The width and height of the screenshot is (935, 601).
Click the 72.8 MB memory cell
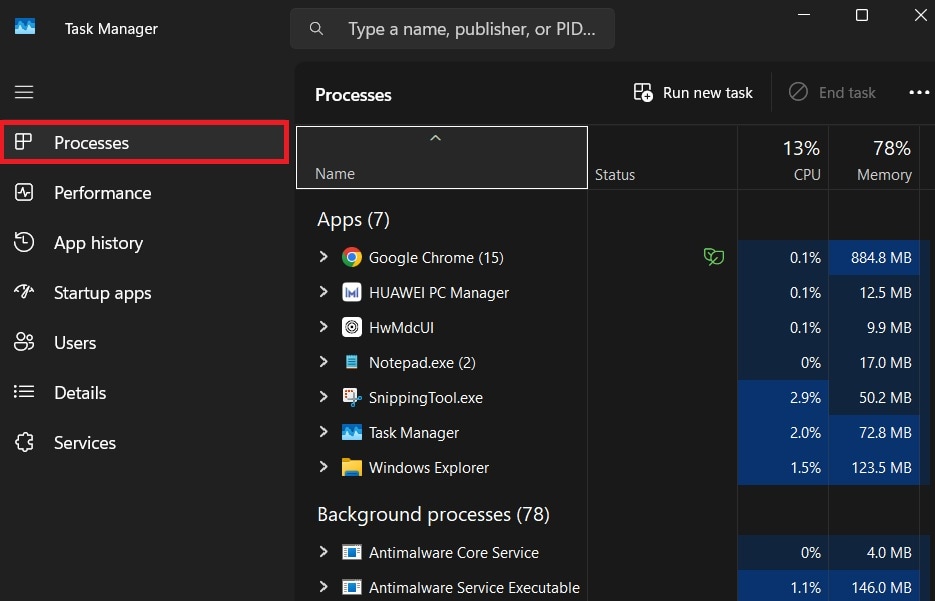click(x=874, y=433)
